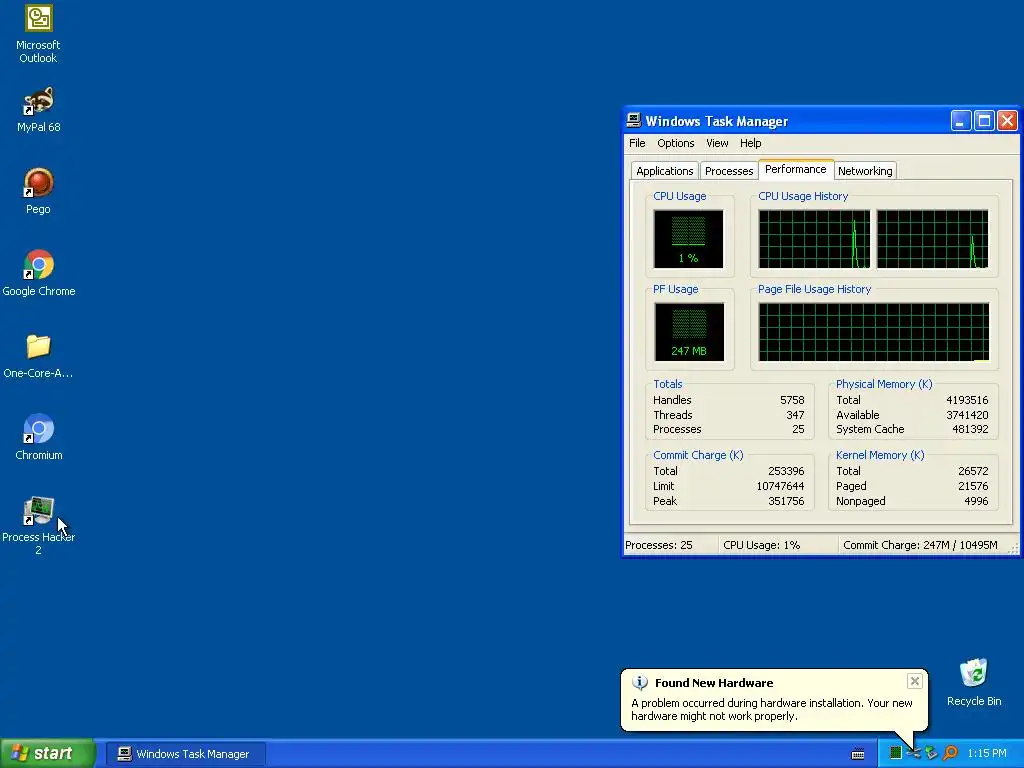Click the Limit value 10747644
The height and width of the screenshot is (768, 1024).
780,487
